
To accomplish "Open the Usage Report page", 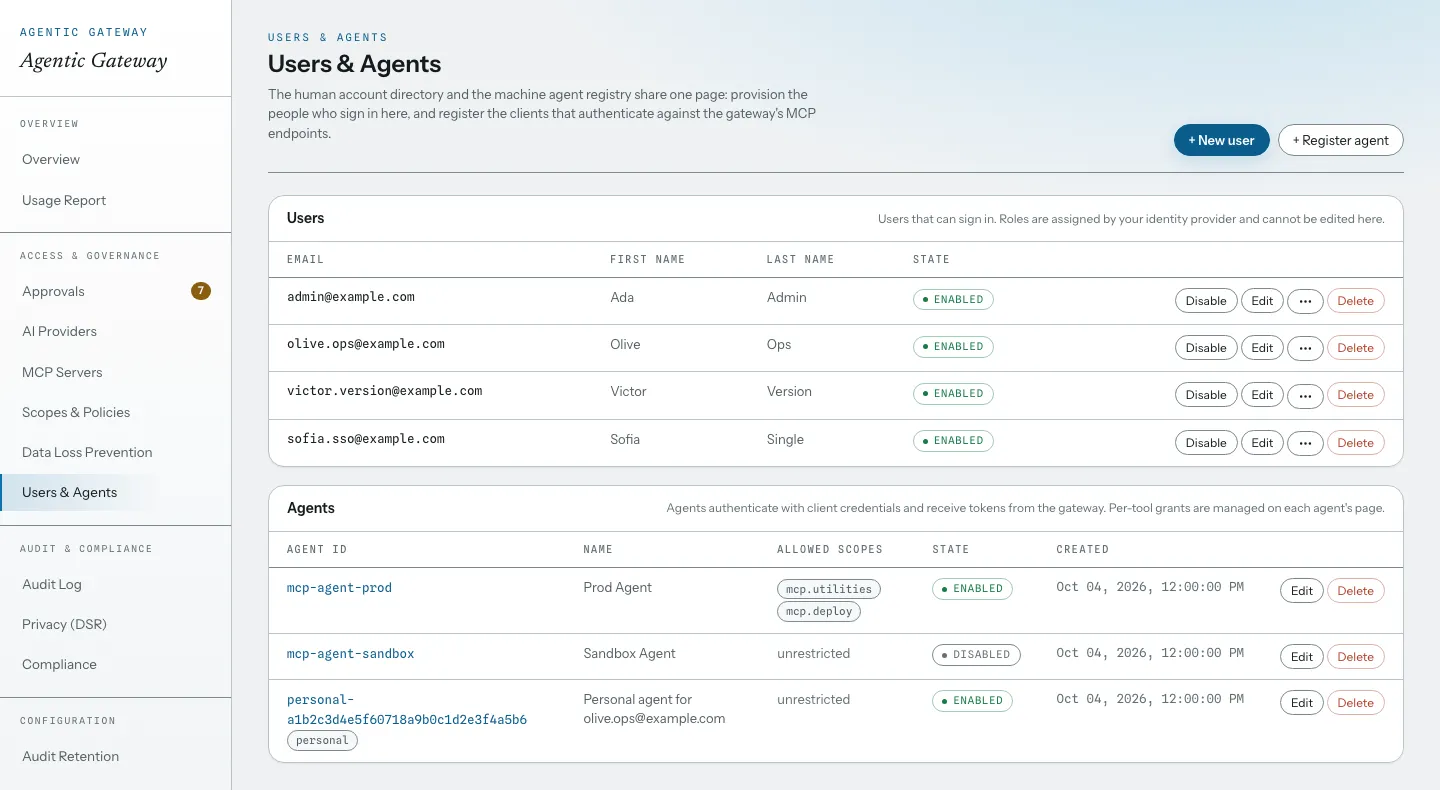I will (116, 200).
